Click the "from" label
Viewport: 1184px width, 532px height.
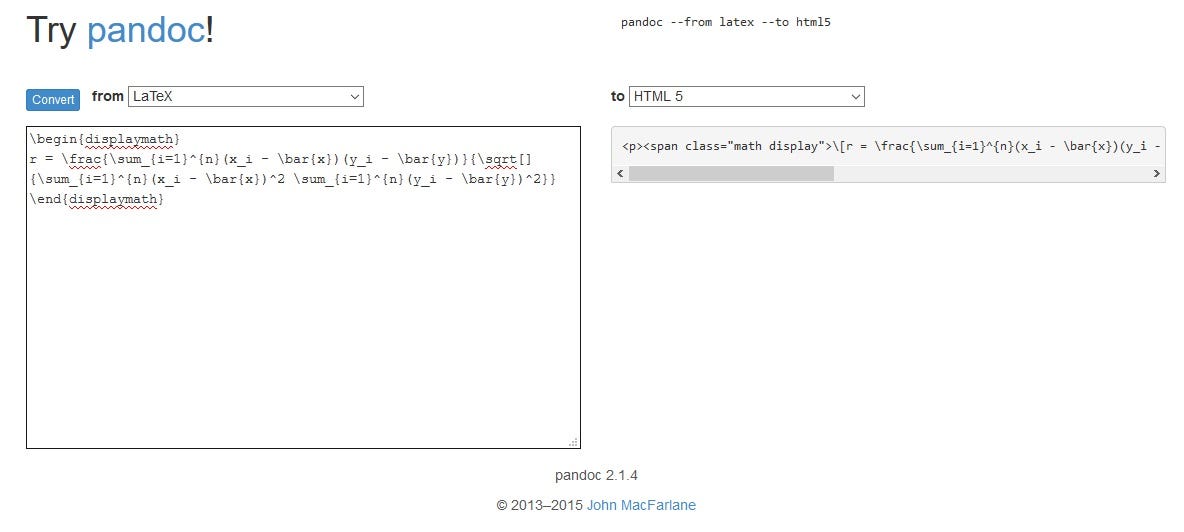pos(107,96)
